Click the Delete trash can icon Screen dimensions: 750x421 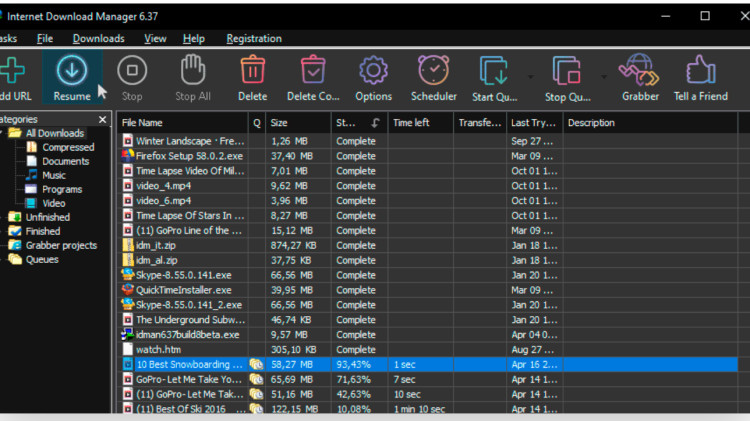click(x=253, y=70)
